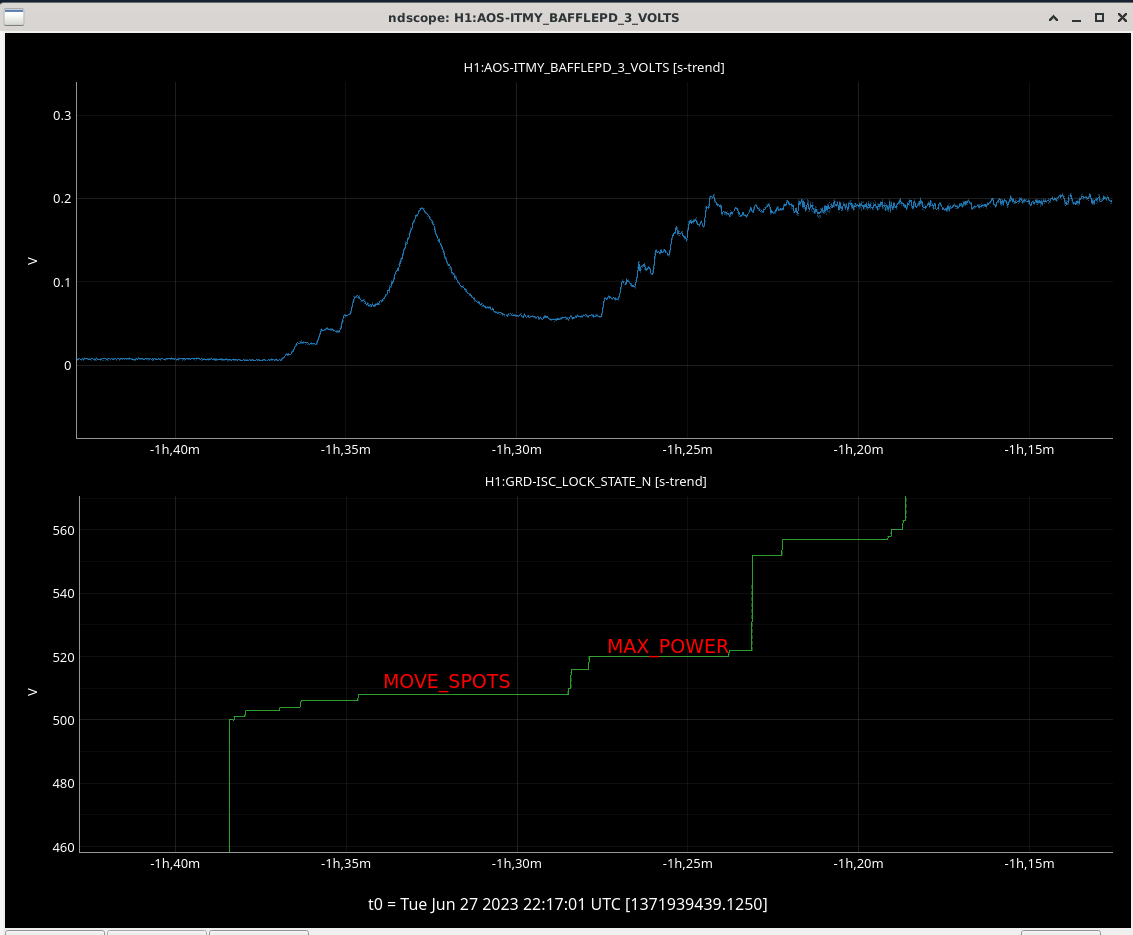This screenshot has width=1133, height=935.
Task: Maximize the ndscope window
Action: click(x=1098, y=18)
